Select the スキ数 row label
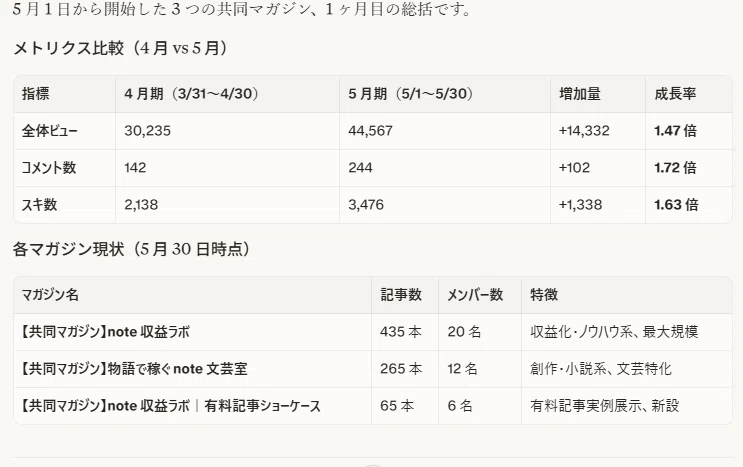This screenshot has height=467, width=743. (x=39, y=205)
